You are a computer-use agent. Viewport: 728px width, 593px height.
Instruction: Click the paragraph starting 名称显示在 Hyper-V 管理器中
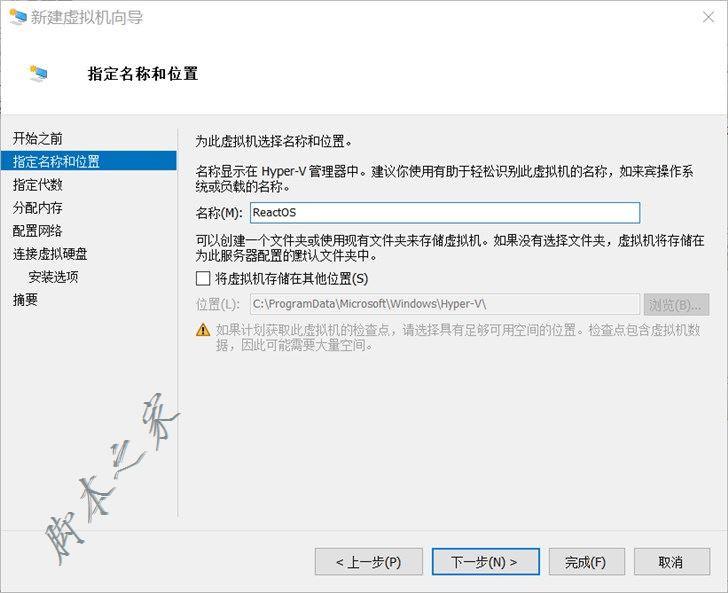pos(444,179)
